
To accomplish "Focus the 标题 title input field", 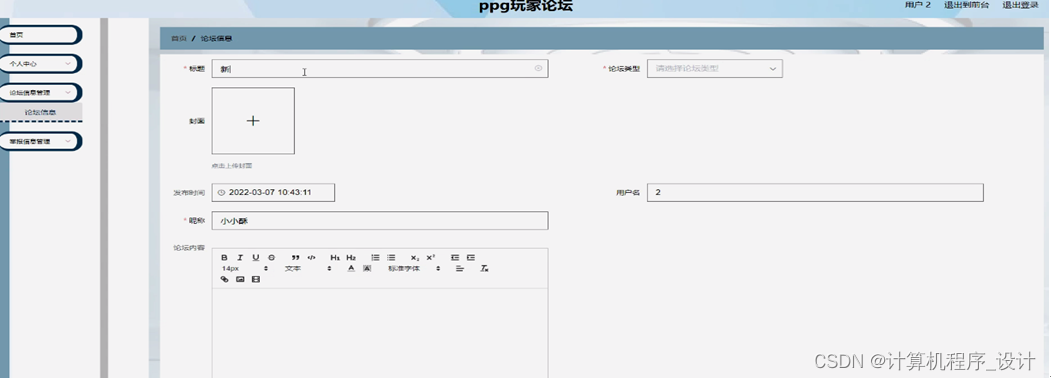I will 380,68.
